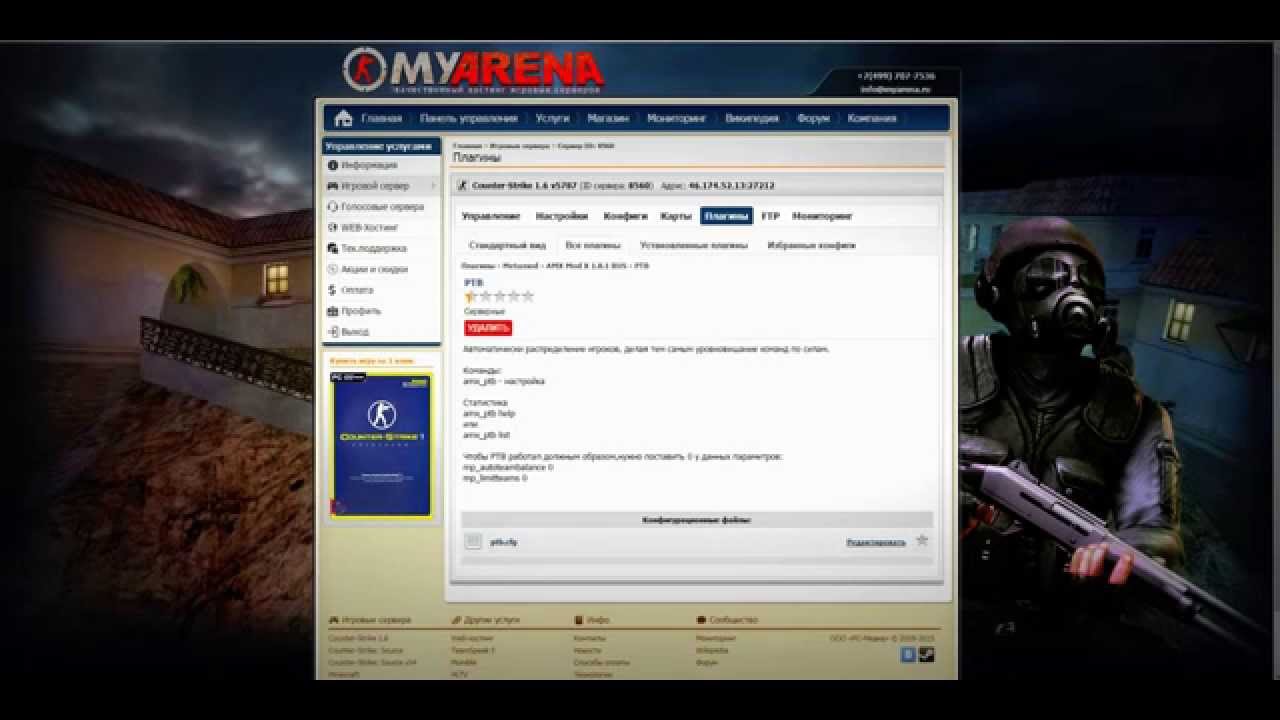Click Редактировать link for ptb.cfg
Screen dimensions: 1280x720
pyautogui.click(x=876, y=542)
